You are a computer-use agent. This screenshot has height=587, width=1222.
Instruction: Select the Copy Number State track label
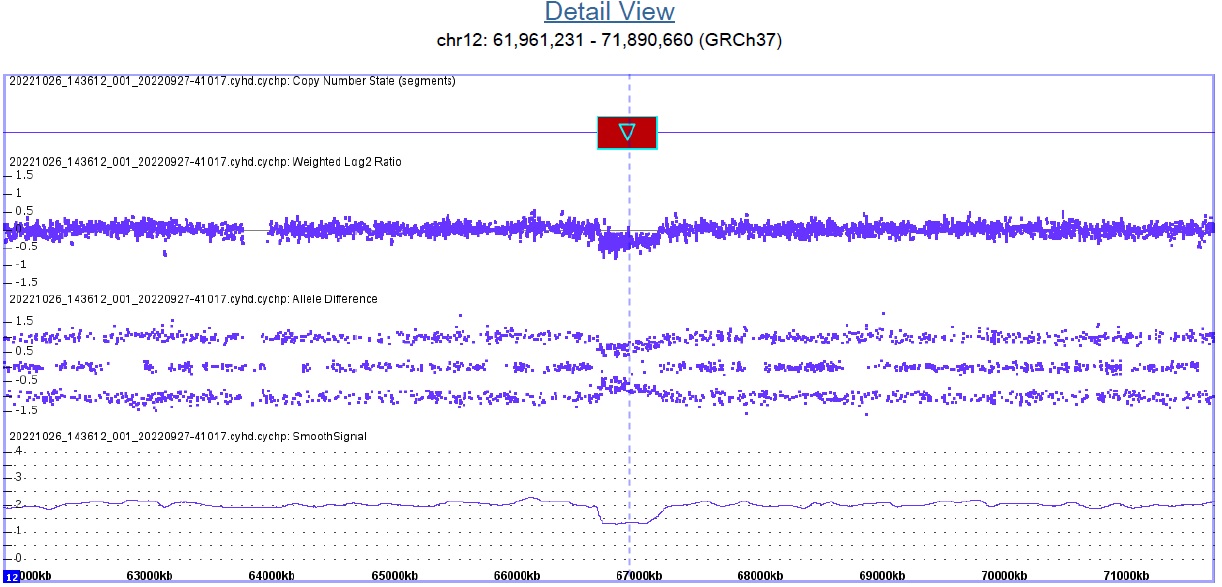232,81
